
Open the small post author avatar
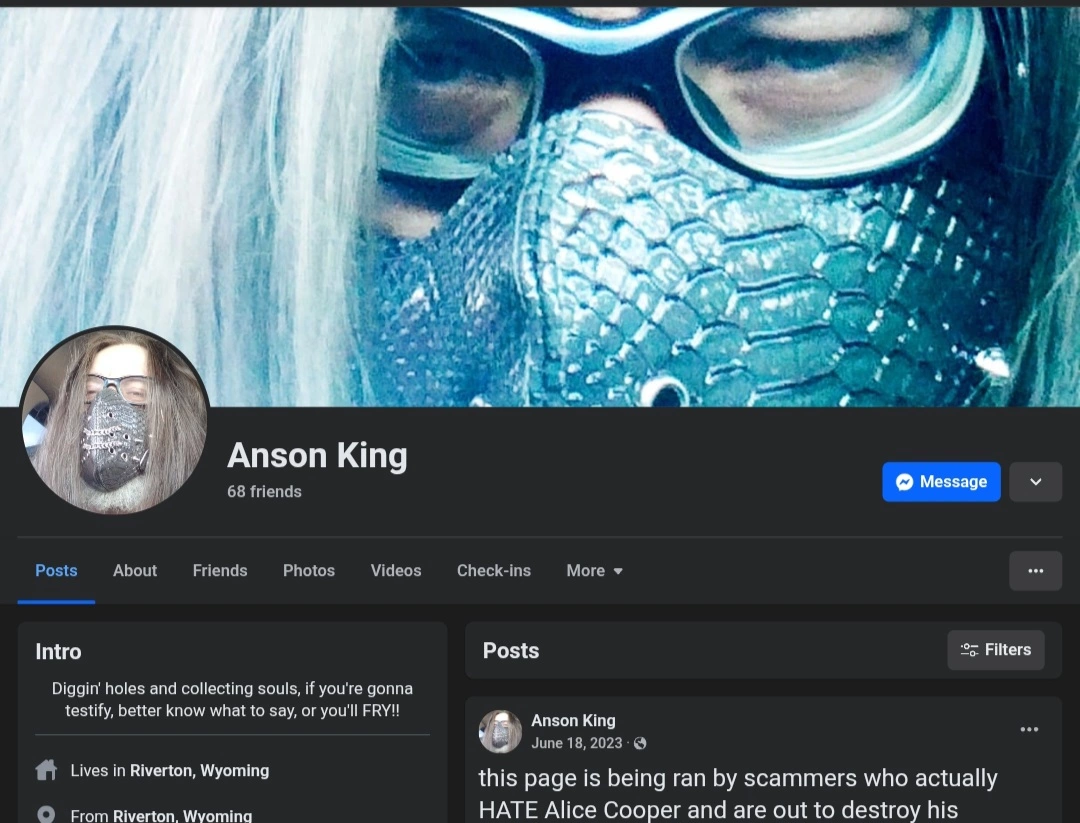pyautogui.click(x=500, y=731)
